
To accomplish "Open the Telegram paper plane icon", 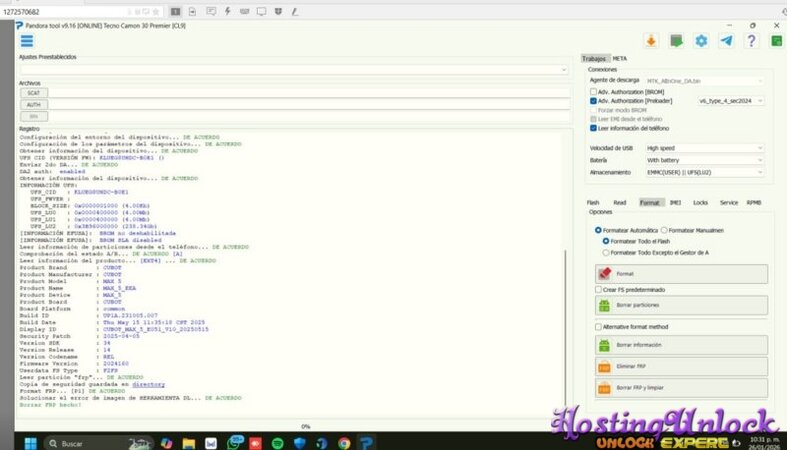I will coord(726,41).
